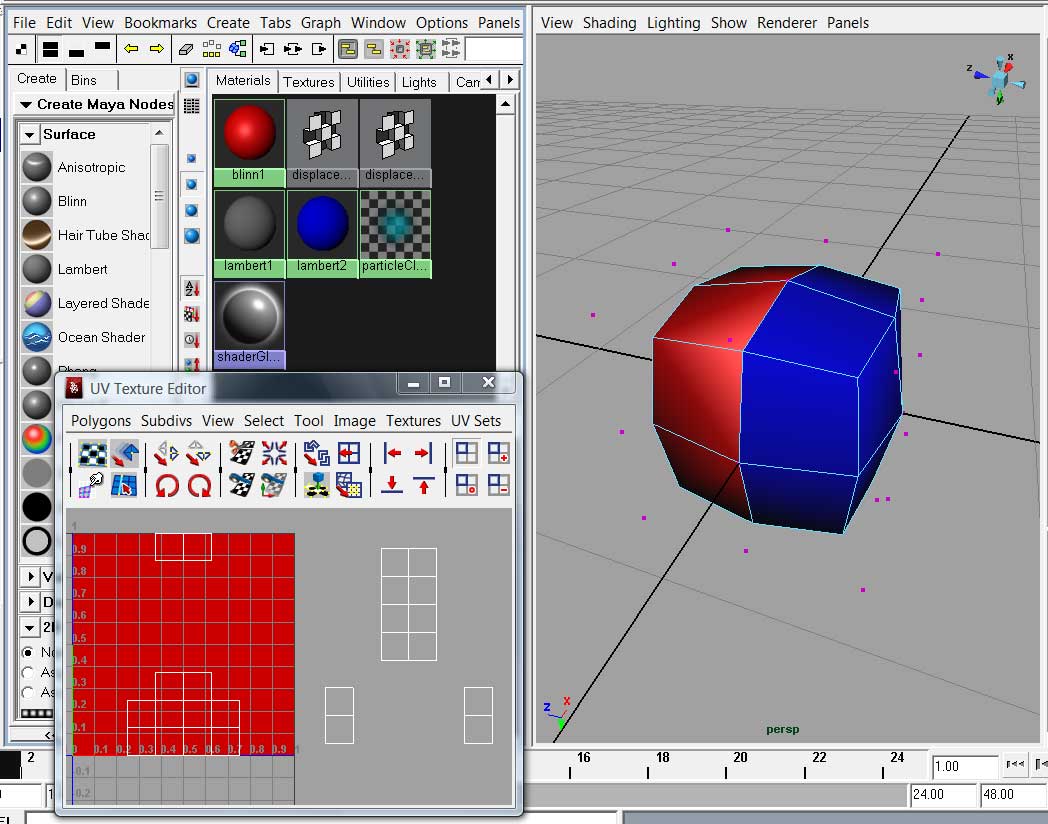Select the UV Lattice checker tool

coord(92,454)
